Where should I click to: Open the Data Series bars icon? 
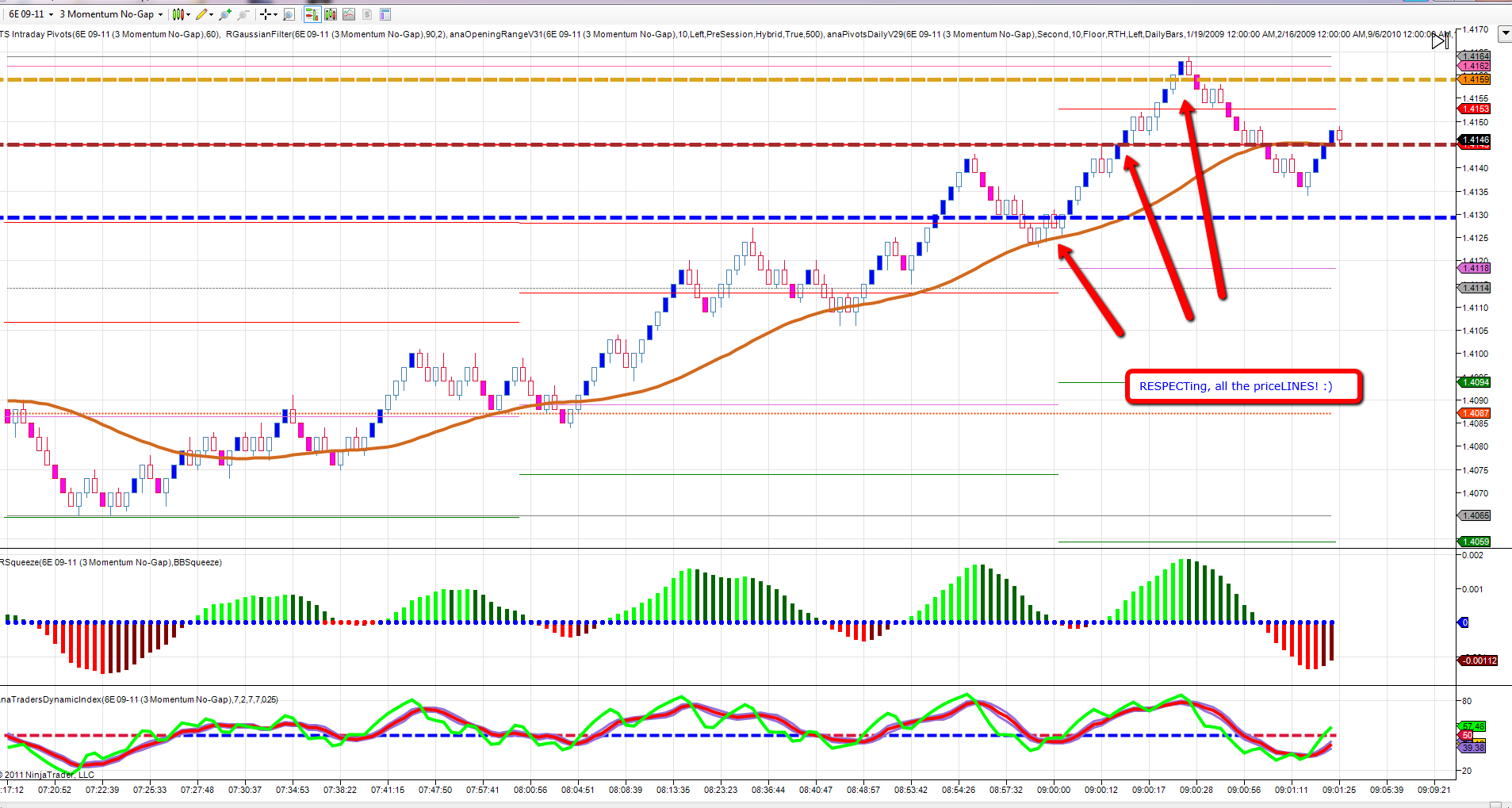pos(330,14)
